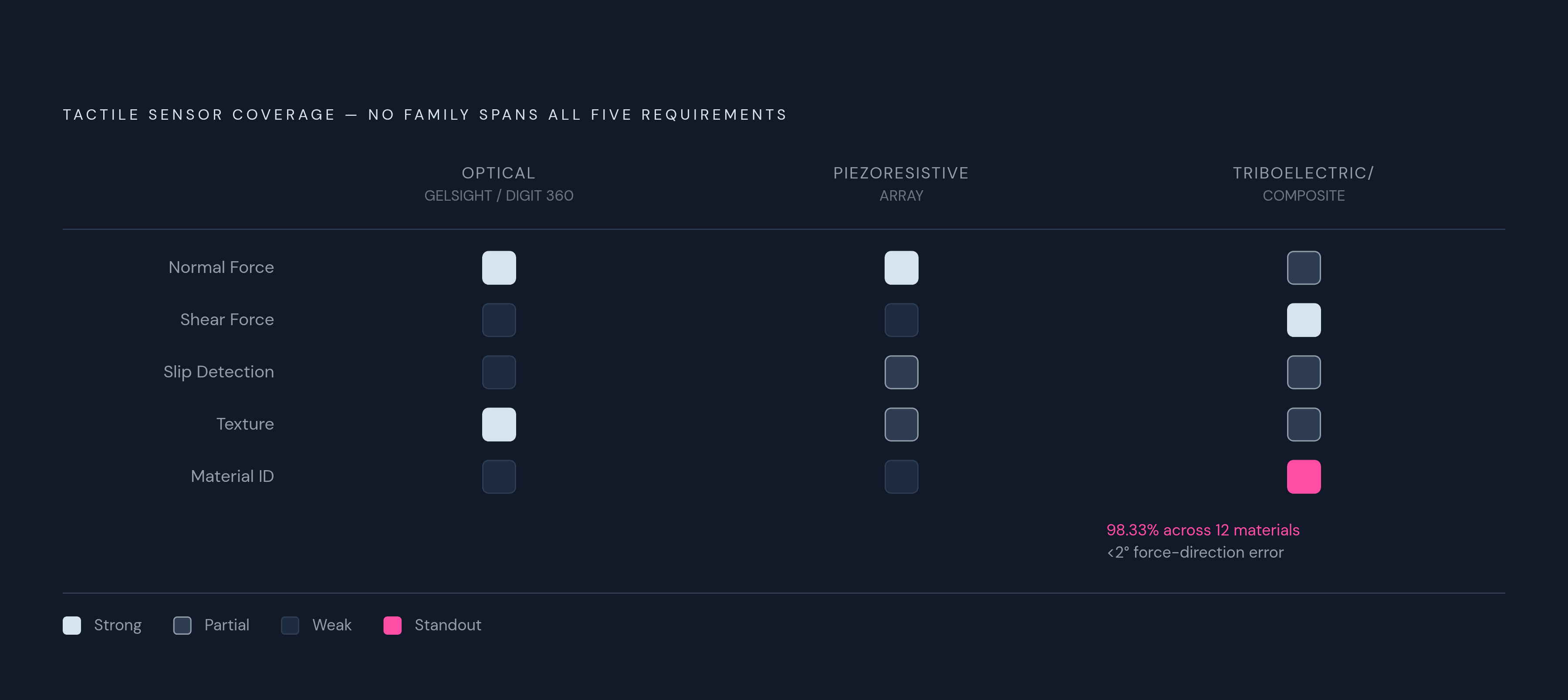Screen dimensions: 1568x700
Task: Click the "OPTICAL" column header
Action: [x=499, y=173]
